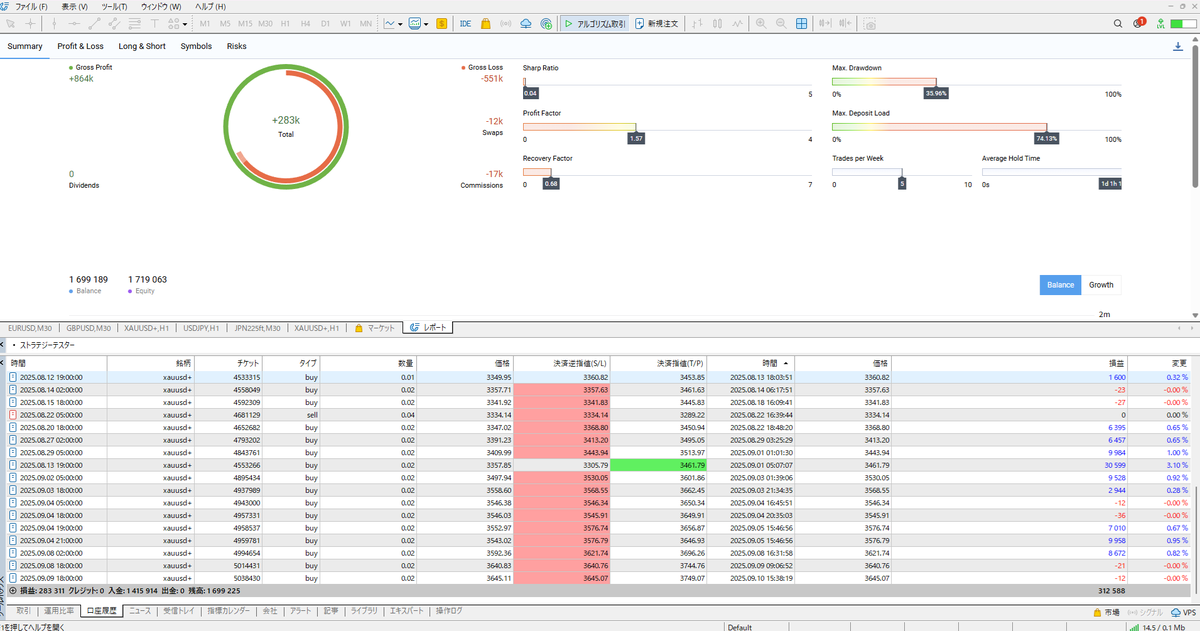Download report using the arrow icon
Viewport: 1200px width, 631px height.
pyautogui.click(x=1177, y=46)
